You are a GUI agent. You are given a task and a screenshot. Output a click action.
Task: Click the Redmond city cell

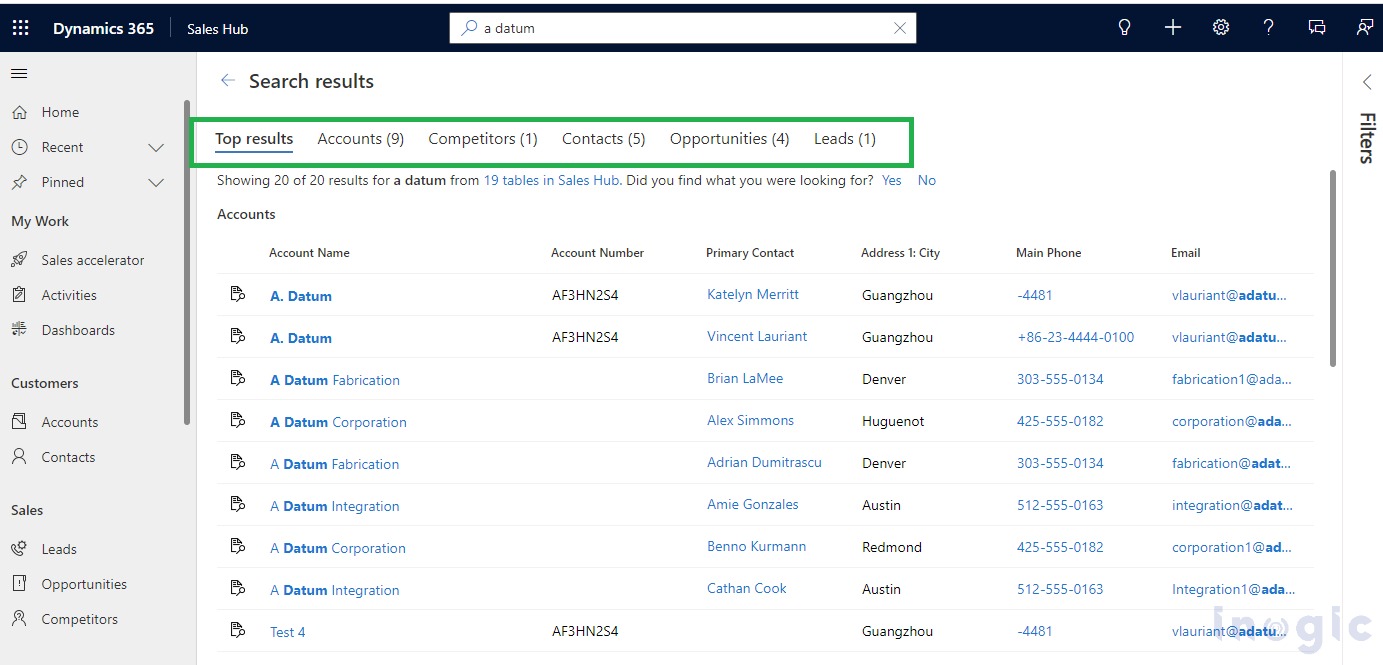pyautogui.click(x=892, y=548)
